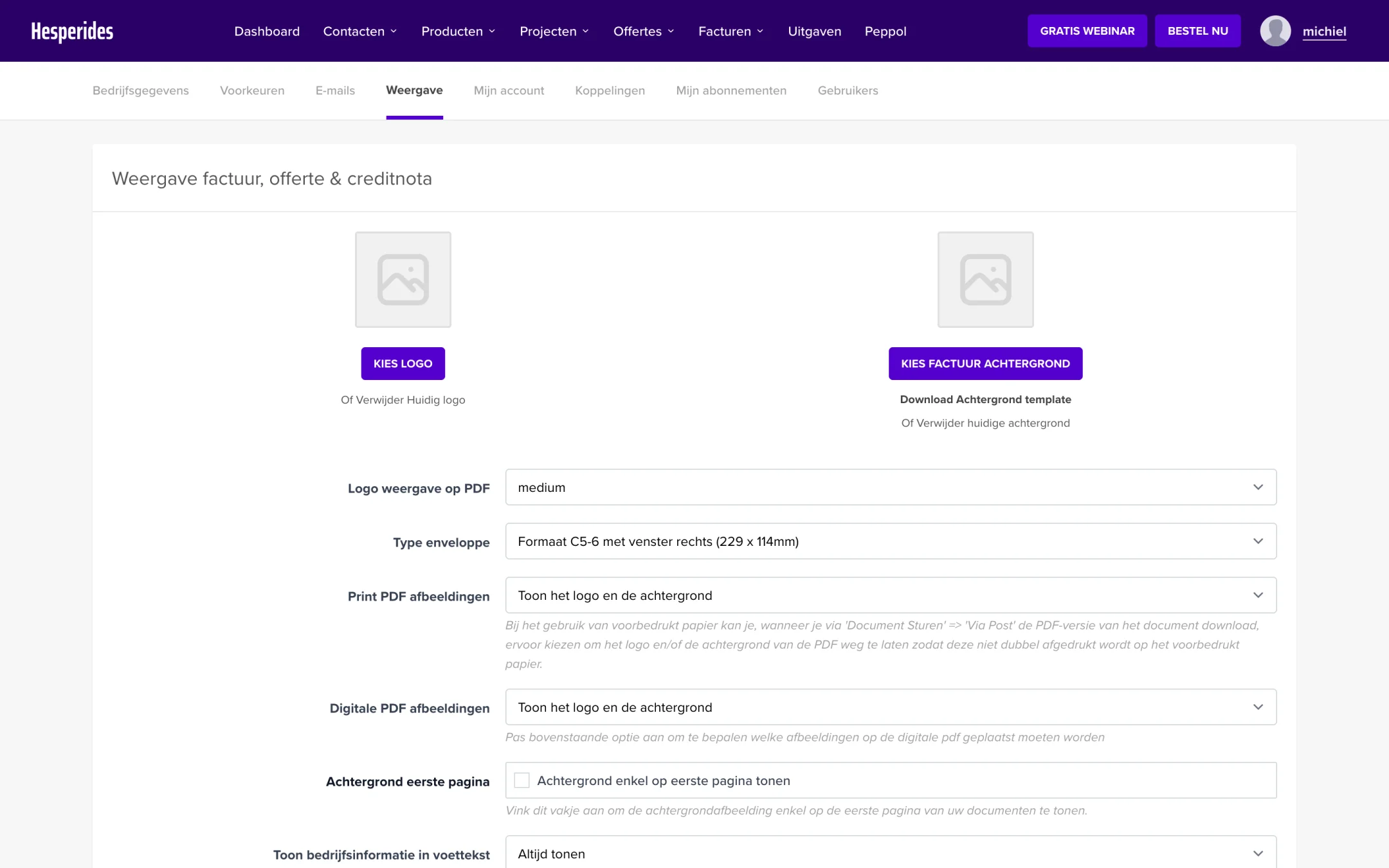Viewport: 1389px width, 868px height.
Task: Expand the Producten menu
Action: 458,31
